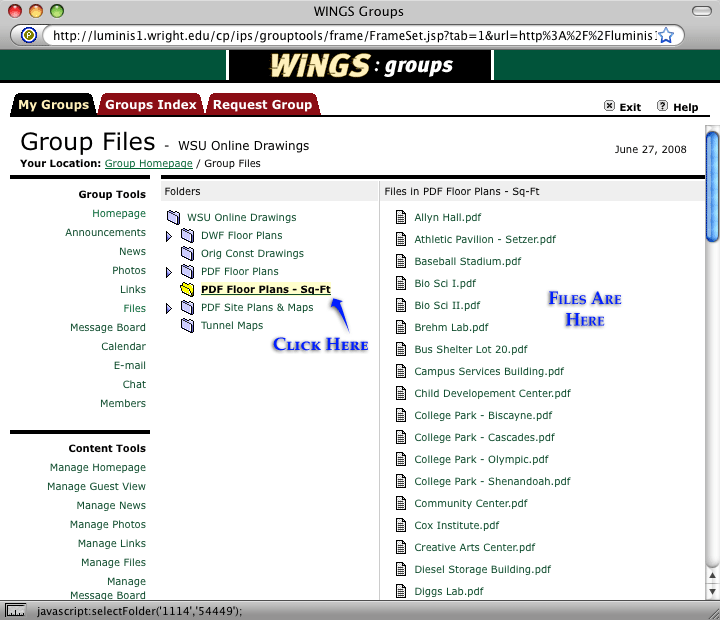This screenshot has height=620, width=720.
Task: Click the WSU Online Drawings folder icon
Action: [x=174, y=218]
